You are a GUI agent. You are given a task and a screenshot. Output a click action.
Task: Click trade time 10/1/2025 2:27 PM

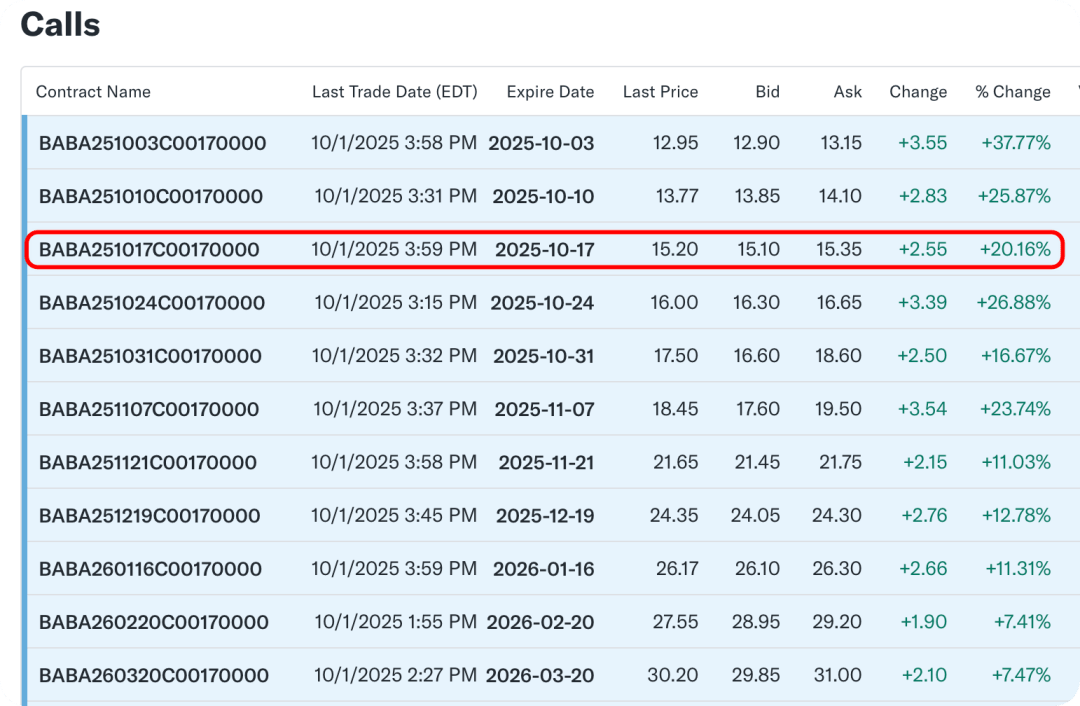point(395,675)
